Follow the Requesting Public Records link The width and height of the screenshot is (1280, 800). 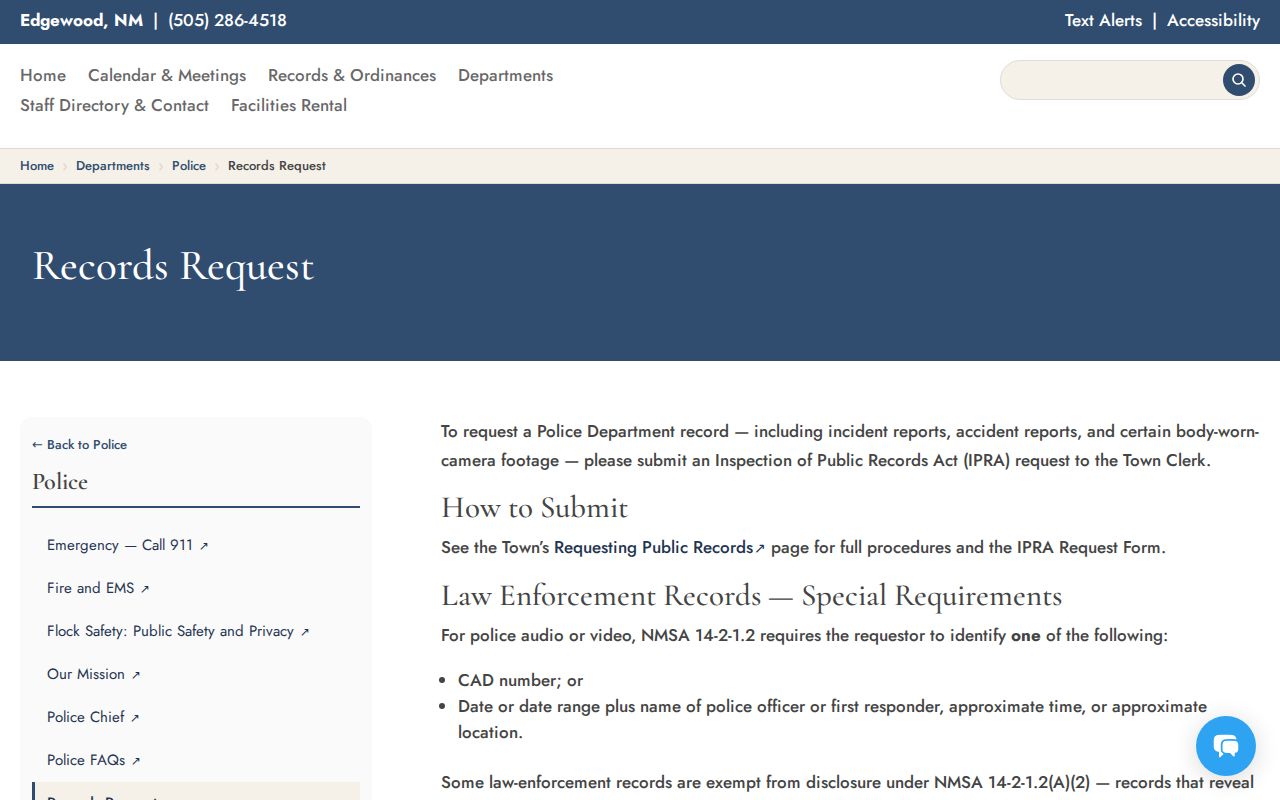click(x=659, y=547)
